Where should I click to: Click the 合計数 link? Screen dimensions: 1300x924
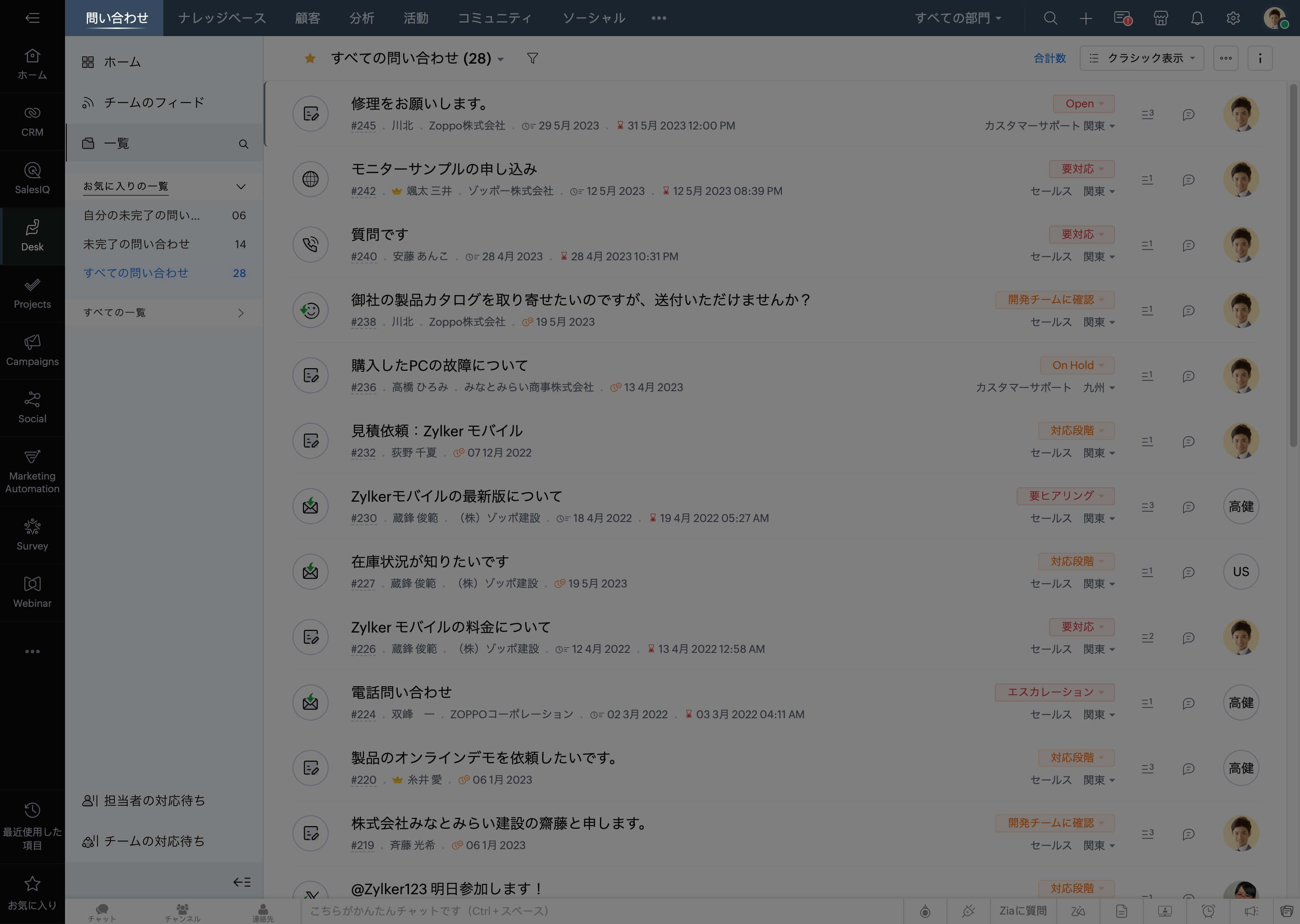click(1049, 58)
